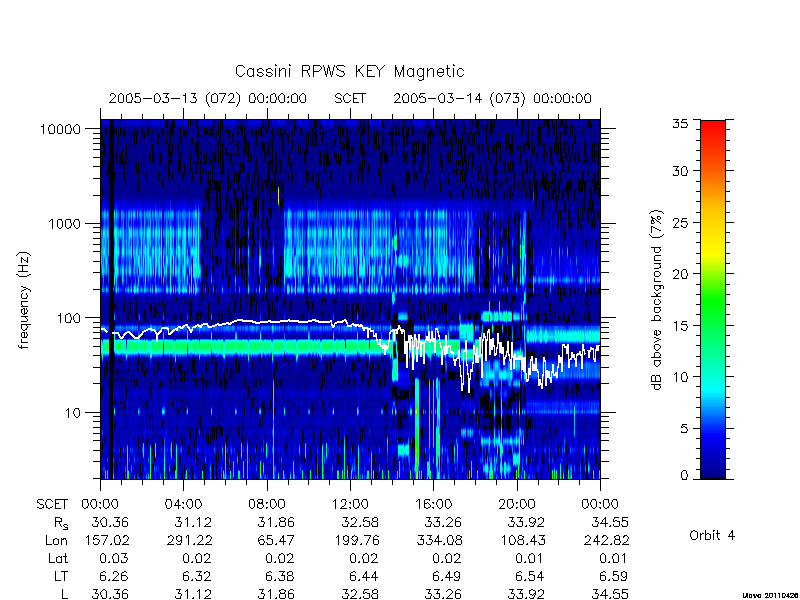Click Lon value 108.43

coord(525,540)
